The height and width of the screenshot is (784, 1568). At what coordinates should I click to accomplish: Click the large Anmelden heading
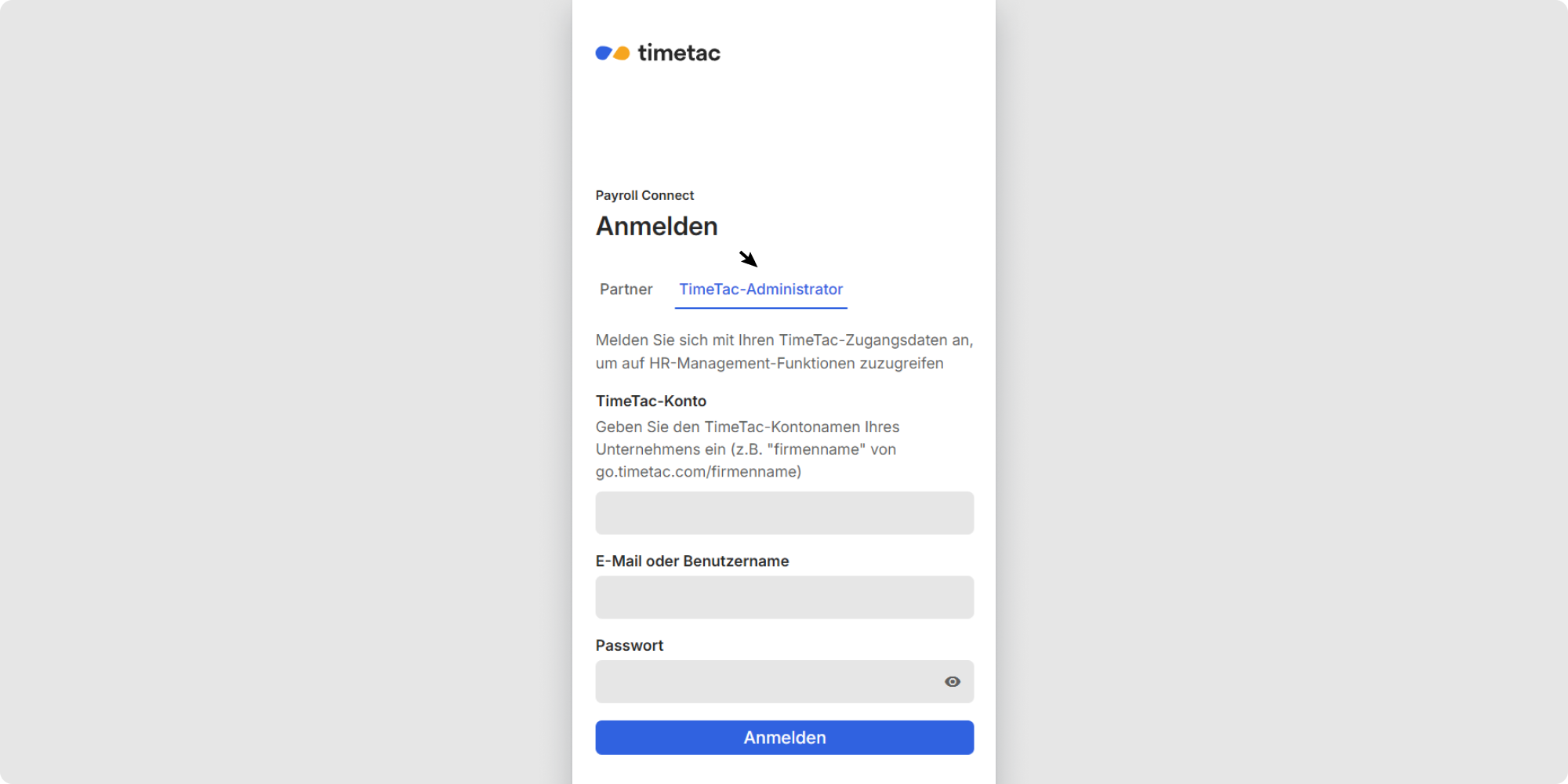pos(656,227)
